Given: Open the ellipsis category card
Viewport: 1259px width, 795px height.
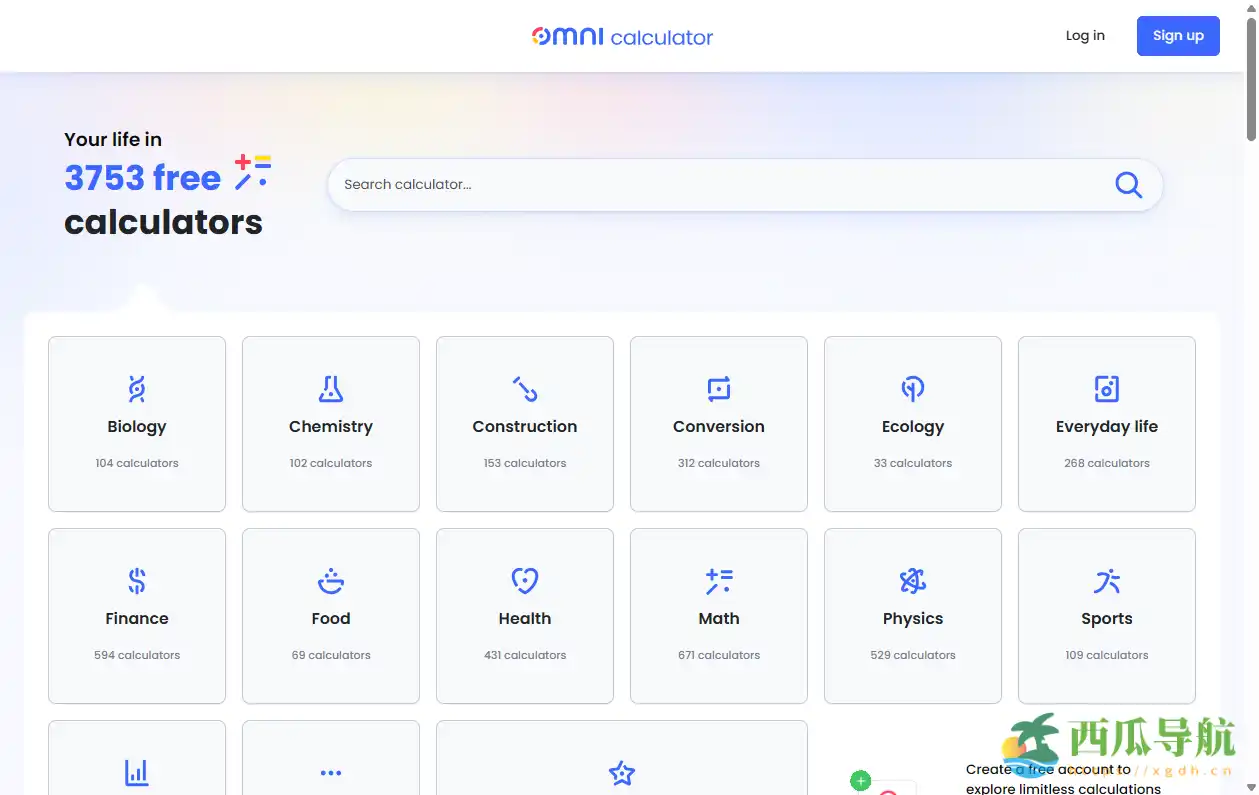Looking at the screenshot, I should tap(330, 773).
